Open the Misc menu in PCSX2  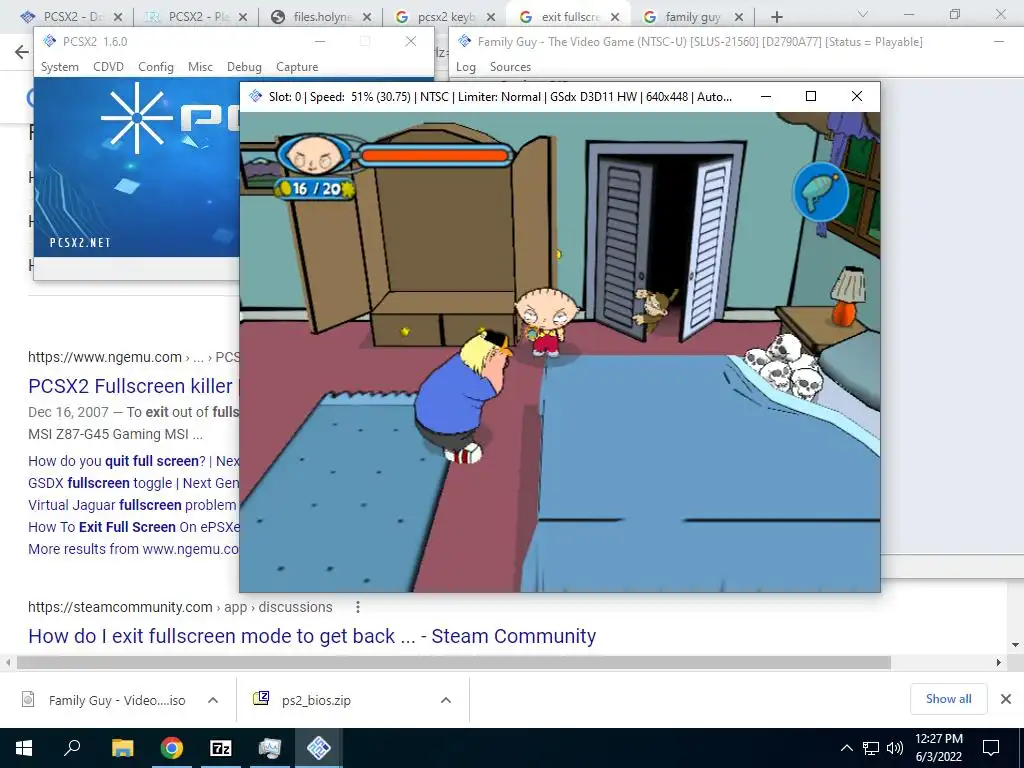(x=200, y=67)
